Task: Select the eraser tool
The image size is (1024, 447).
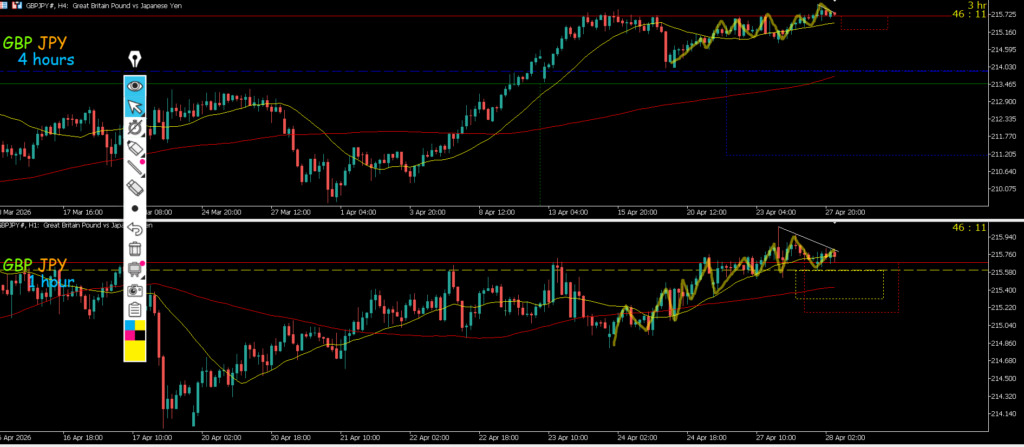Action: point(135,188)
